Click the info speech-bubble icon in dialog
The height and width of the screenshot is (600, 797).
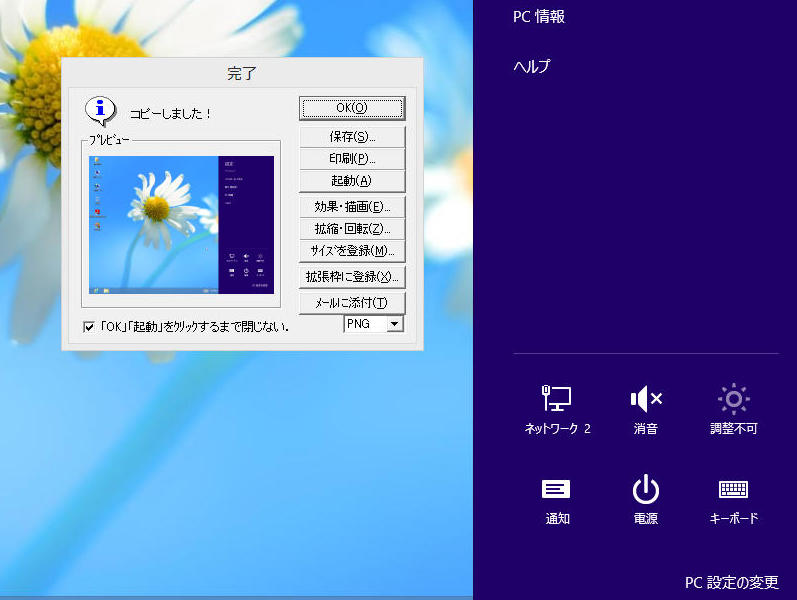100,110
